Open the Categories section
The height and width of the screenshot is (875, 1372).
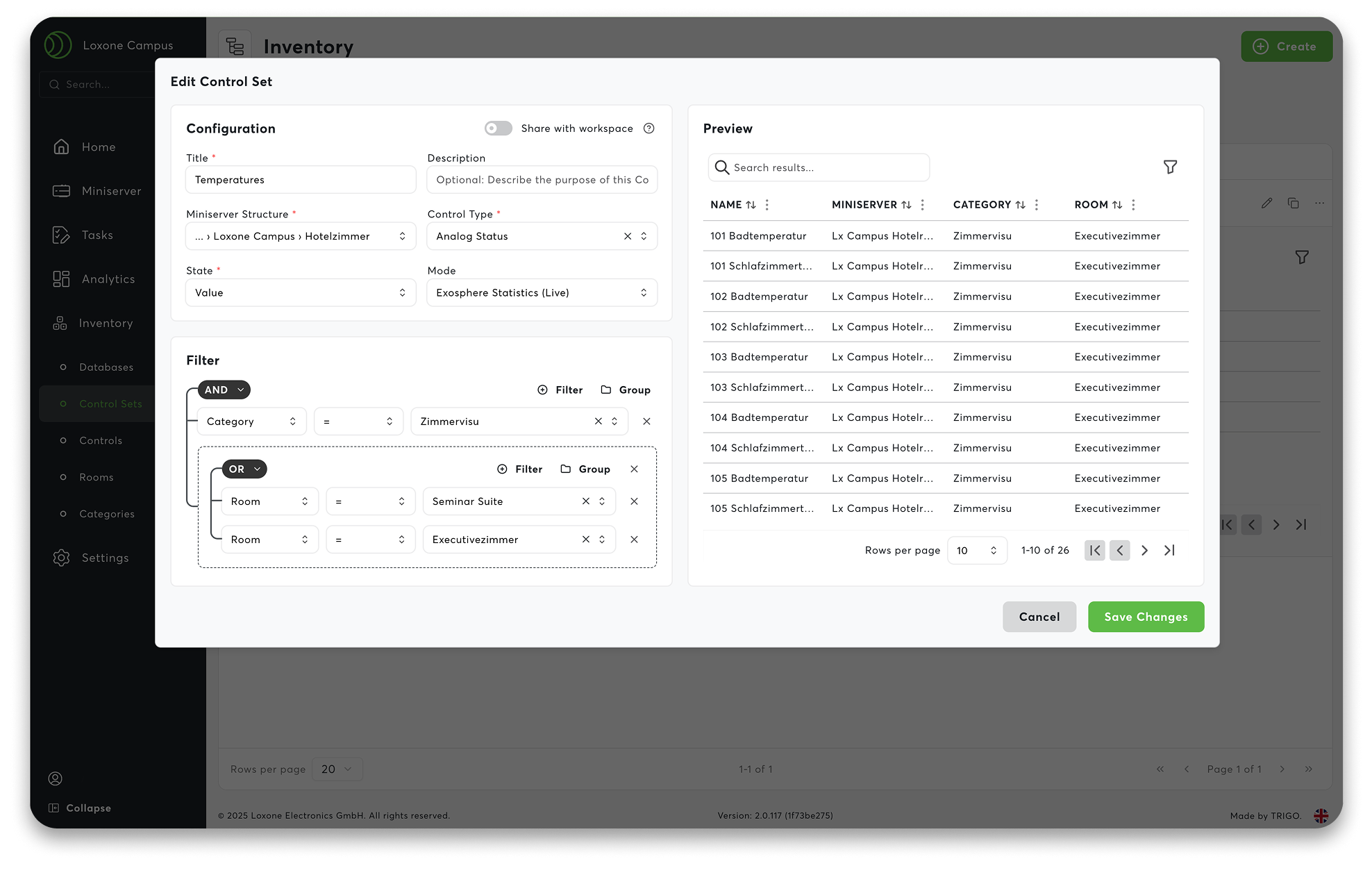106,514
